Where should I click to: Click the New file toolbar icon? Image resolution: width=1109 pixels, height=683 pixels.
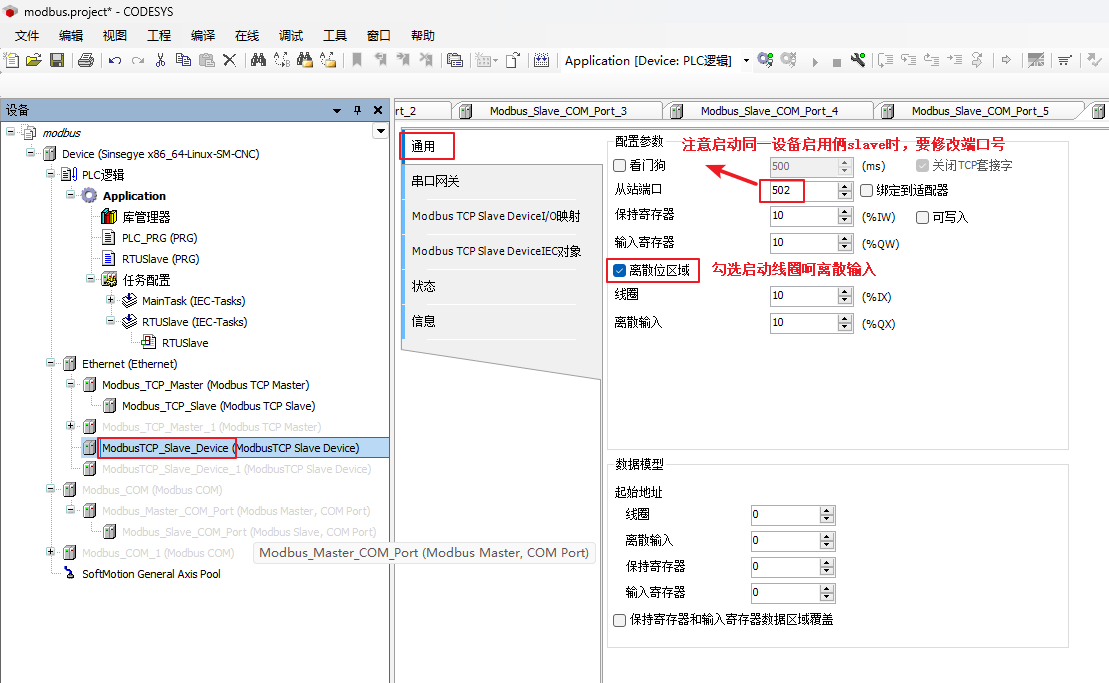tap(12, 60)
